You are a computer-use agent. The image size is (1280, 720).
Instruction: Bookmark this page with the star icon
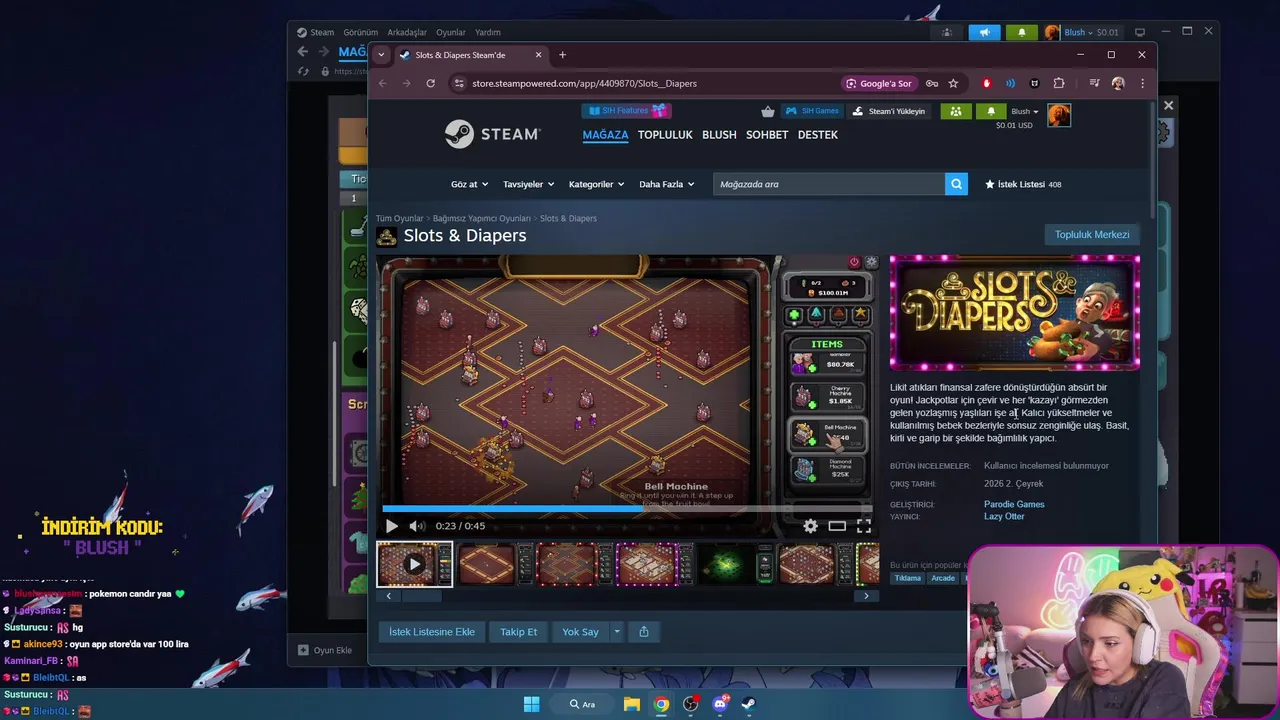pyautogui.click(x=953, y=83)
